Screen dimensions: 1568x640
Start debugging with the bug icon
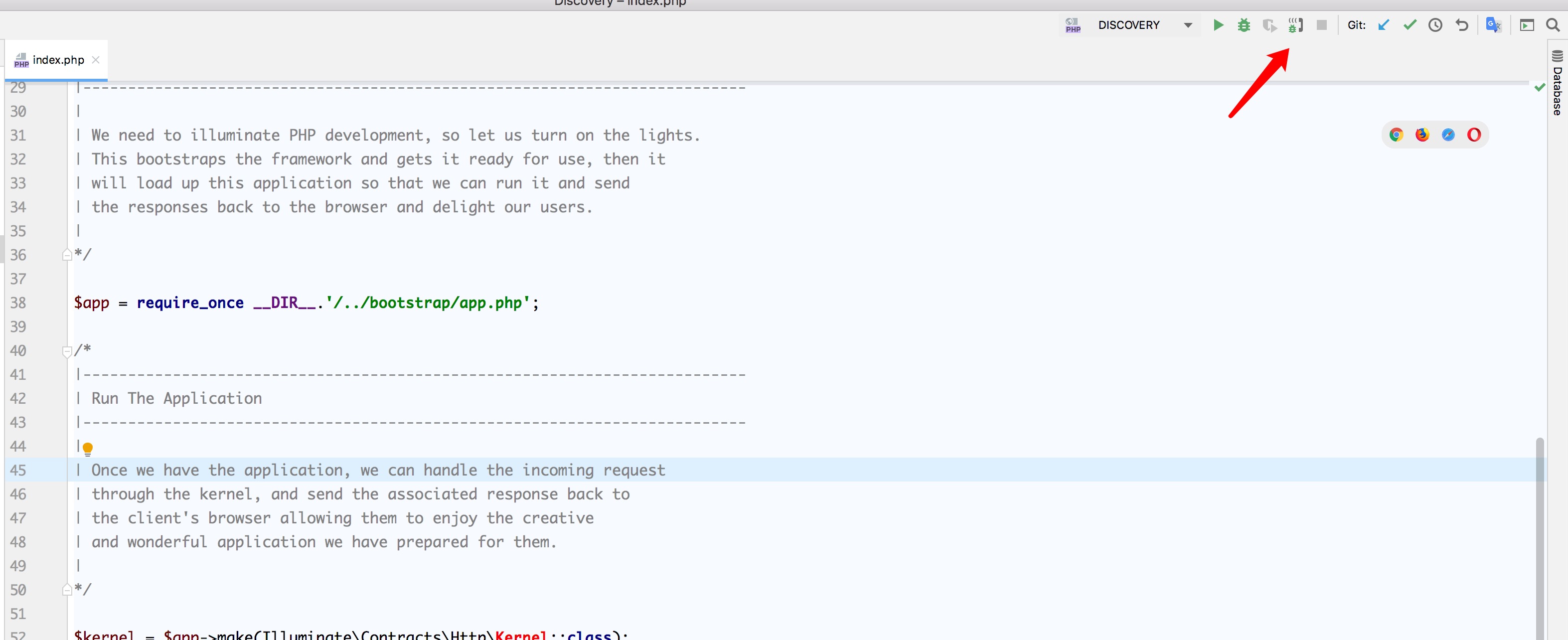click(x=1244, y=25)
